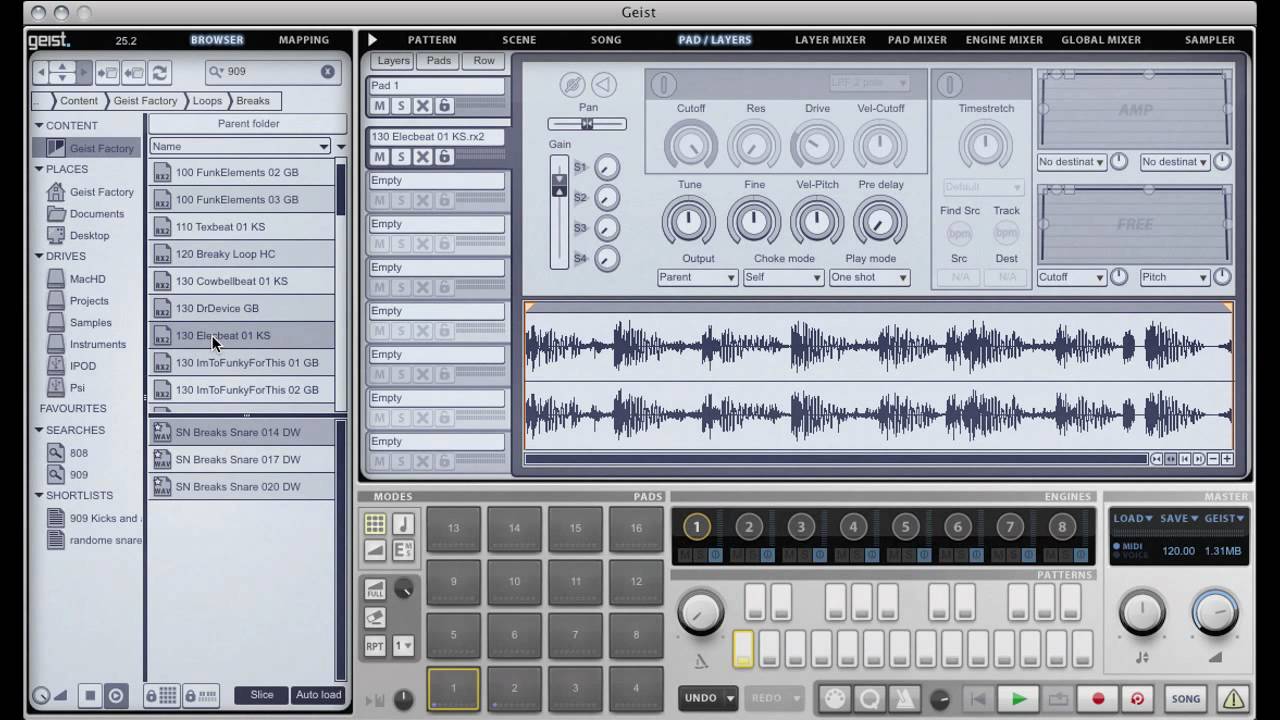The height and width of the screenshot is (720, 1280).
Task: Click the SONG button in transport
Action: [1186, 699]
